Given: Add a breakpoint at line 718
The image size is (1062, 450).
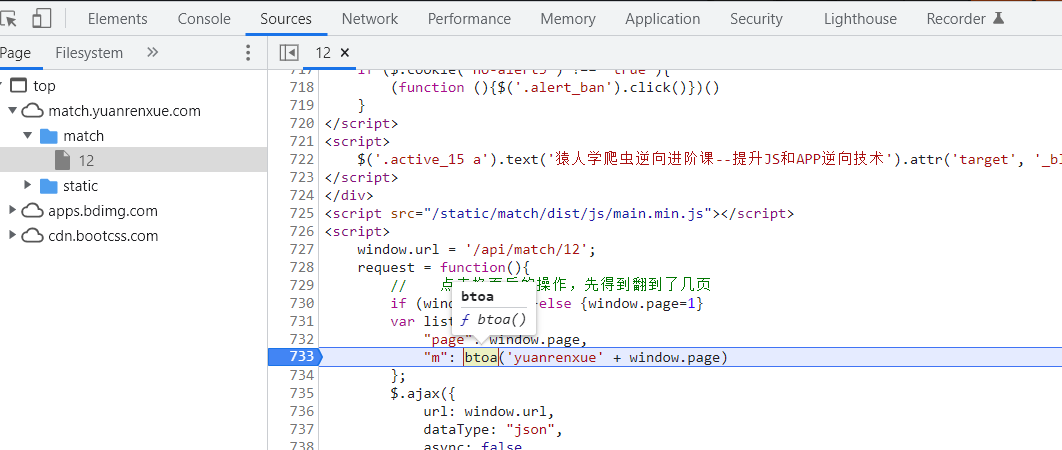Looking at the screenshot, I should 301,87.
